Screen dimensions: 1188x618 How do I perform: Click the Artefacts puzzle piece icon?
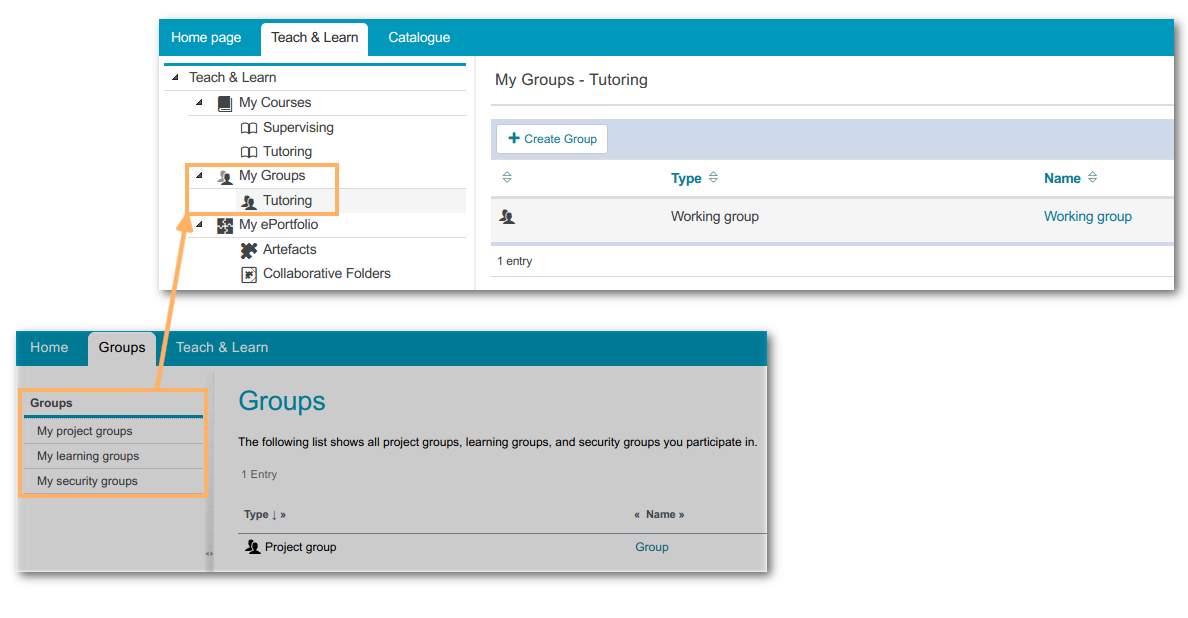249,250
